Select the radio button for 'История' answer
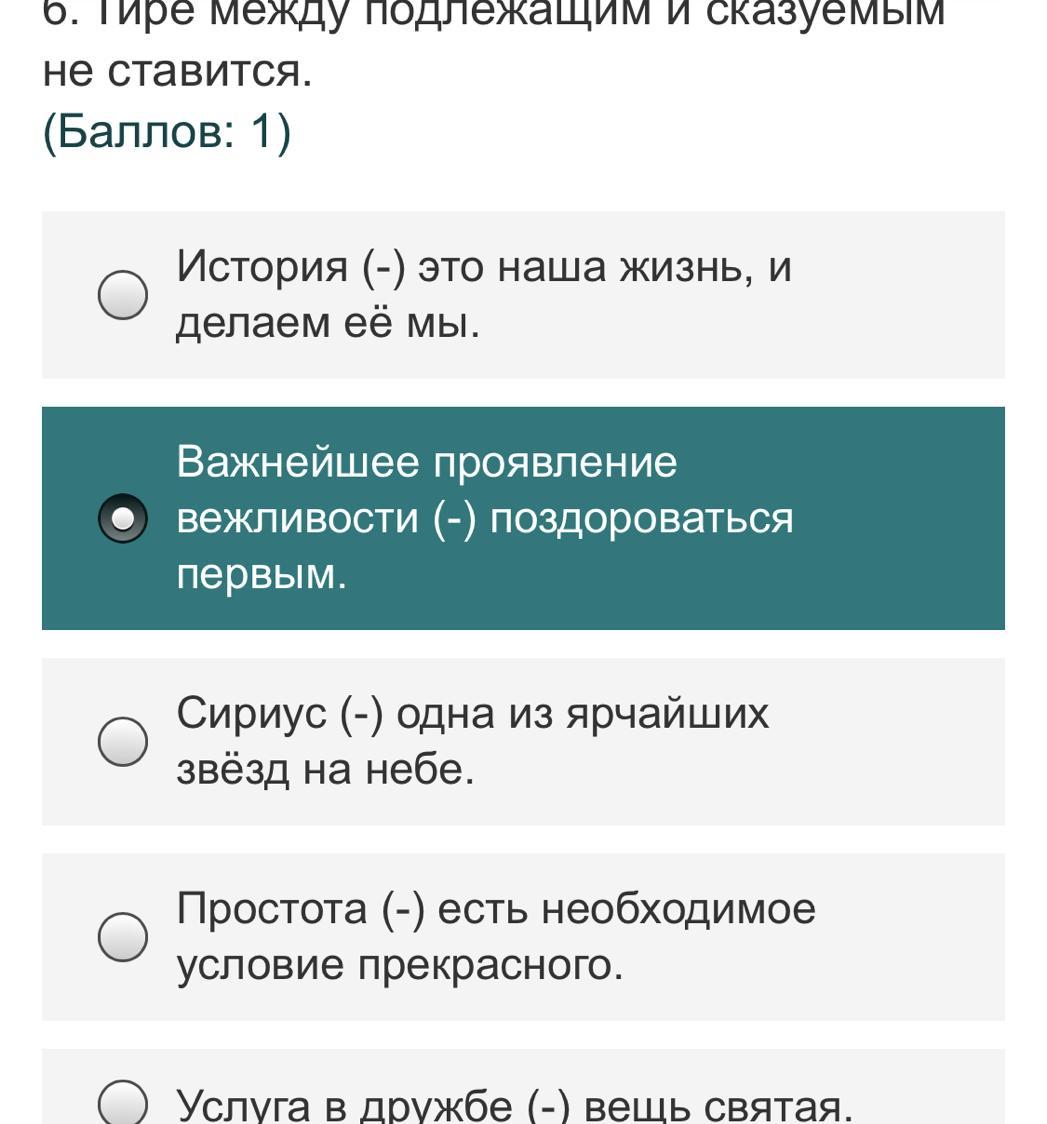This screenshot has height=1124, width=1047. point(123,295)
